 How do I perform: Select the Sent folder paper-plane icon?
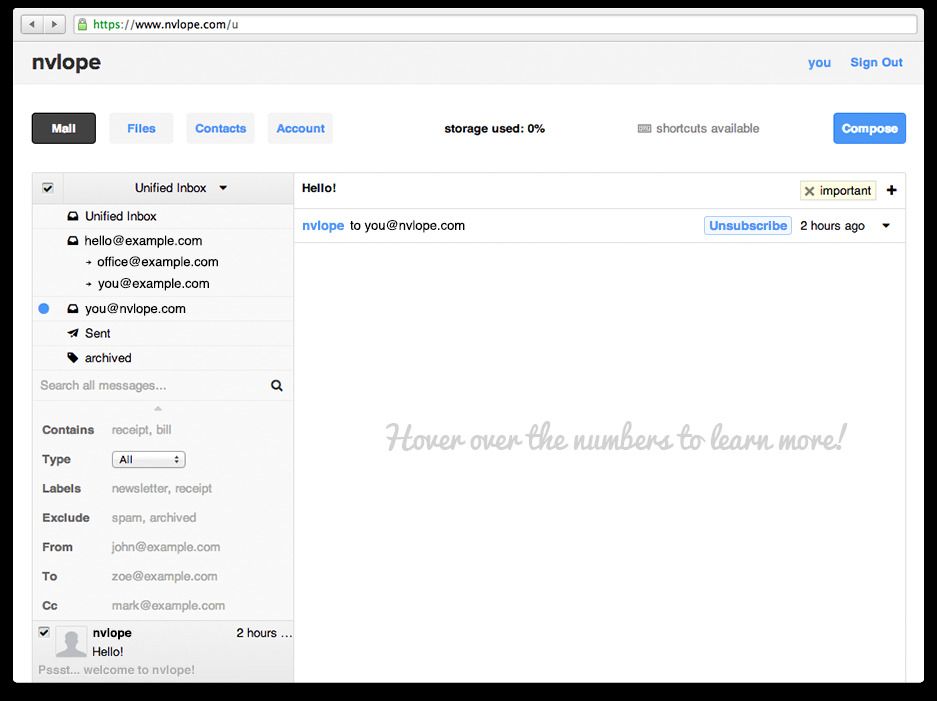[x=73, y=333]
